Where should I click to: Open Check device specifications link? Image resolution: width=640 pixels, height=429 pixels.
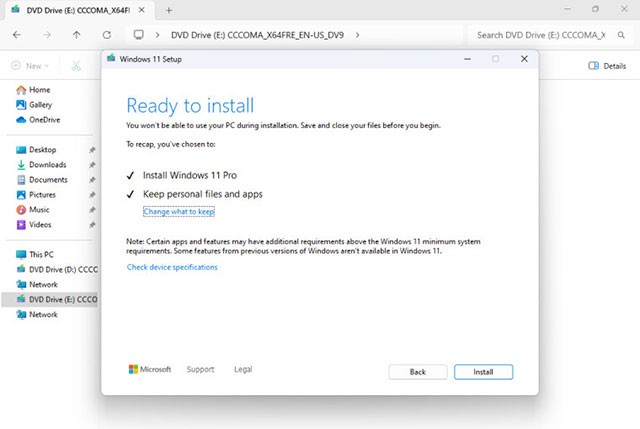[172, 267]
